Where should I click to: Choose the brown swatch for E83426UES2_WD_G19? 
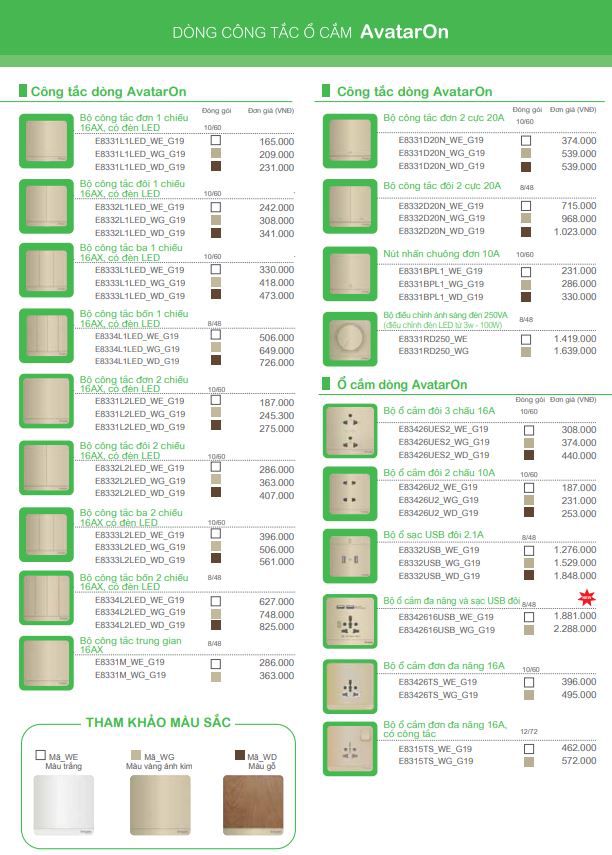click(529, 455)
